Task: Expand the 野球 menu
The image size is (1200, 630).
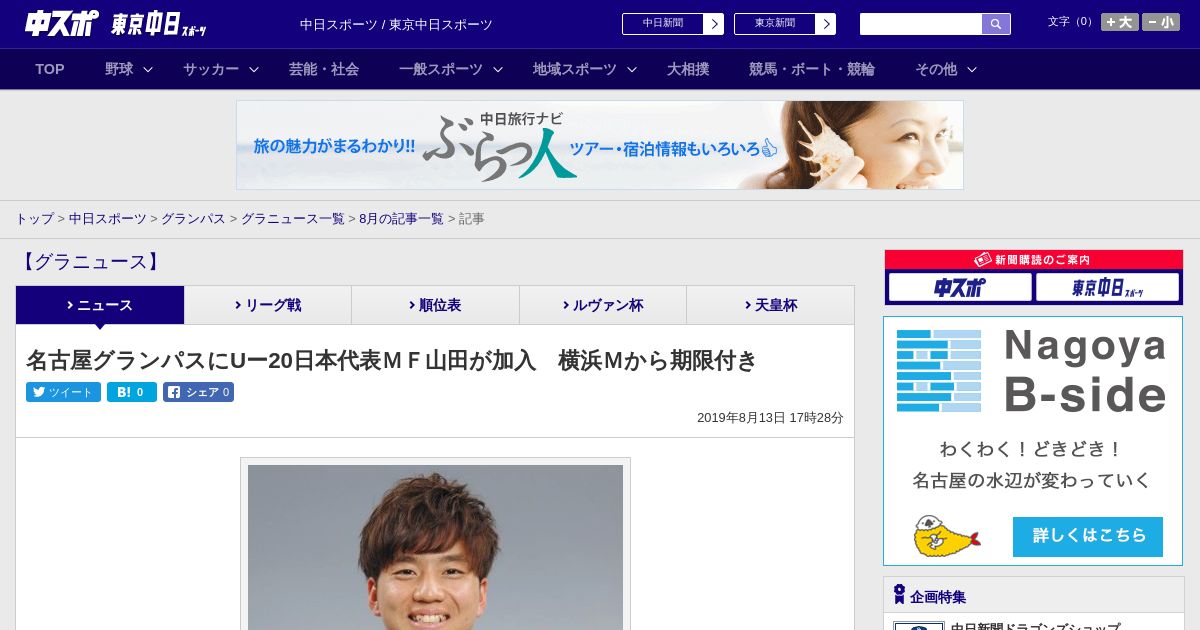Action: tap(129, 69)
